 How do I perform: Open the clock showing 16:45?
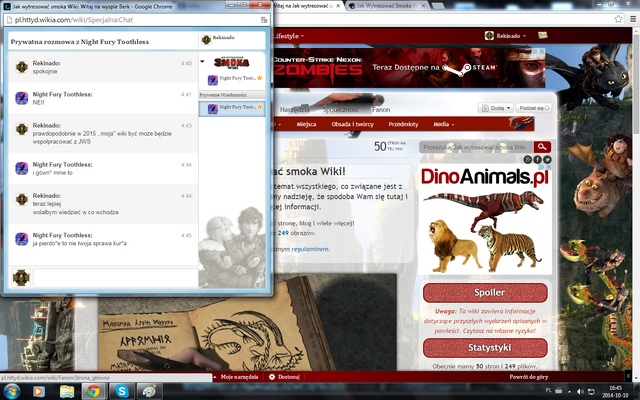(615, 391)
